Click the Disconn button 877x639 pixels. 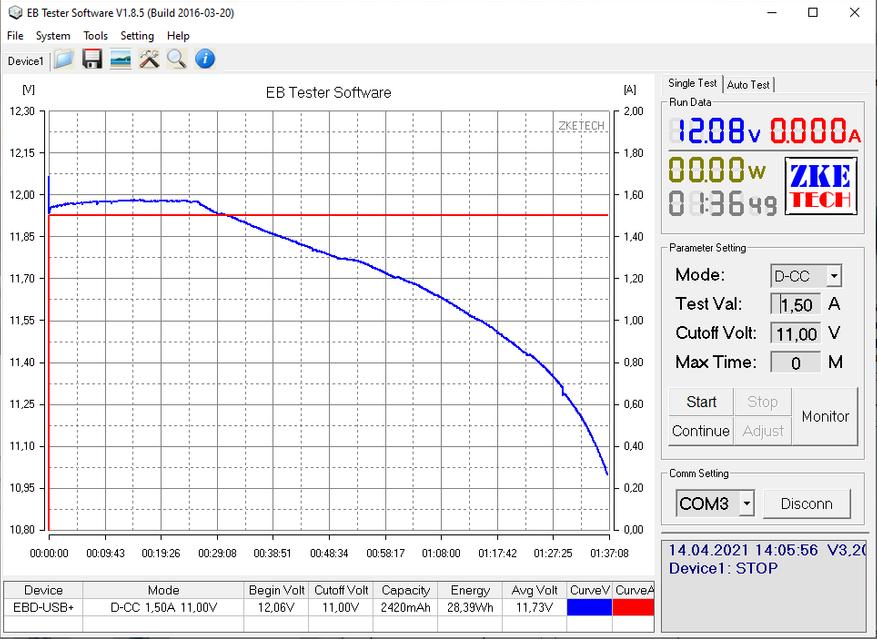(806, 504)
